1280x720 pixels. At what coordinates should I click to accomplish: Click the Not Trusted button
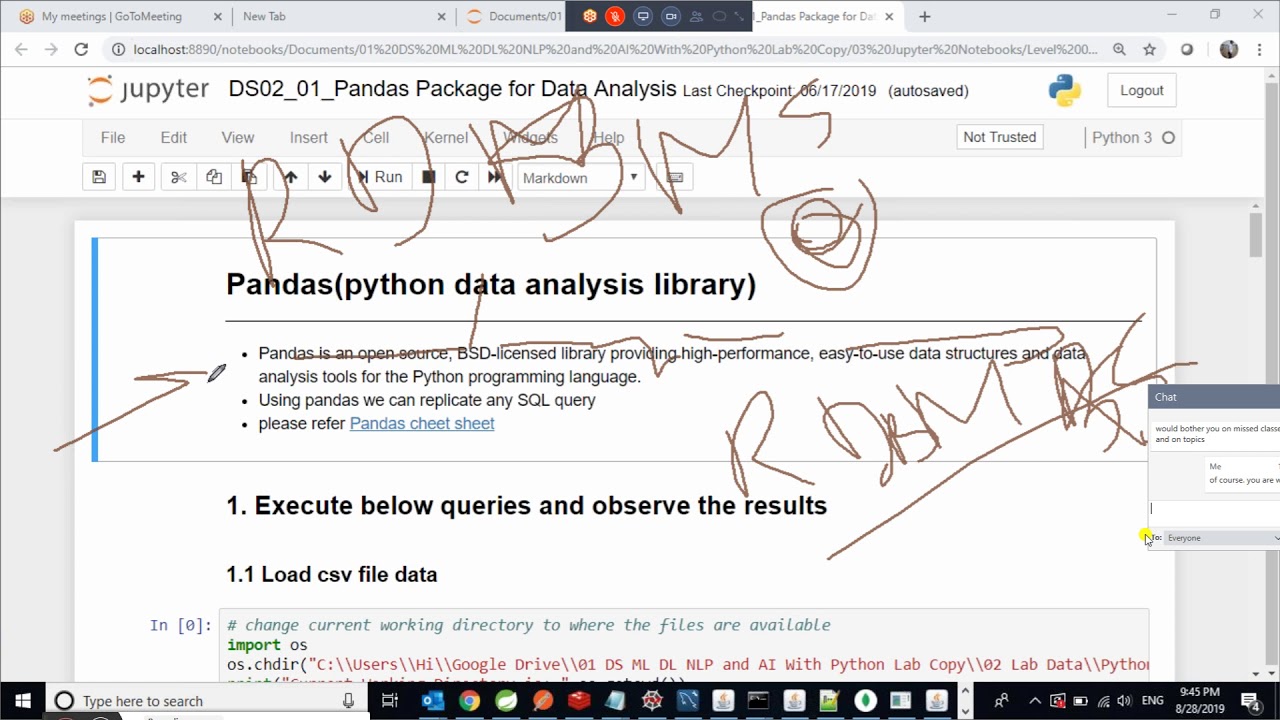click(x=999, y=137)
